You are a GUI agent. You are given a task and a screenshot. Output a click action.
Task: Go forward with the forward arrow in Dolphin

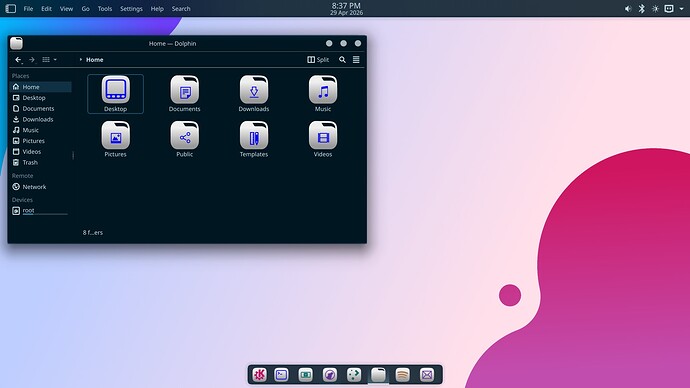click(32, 60)
